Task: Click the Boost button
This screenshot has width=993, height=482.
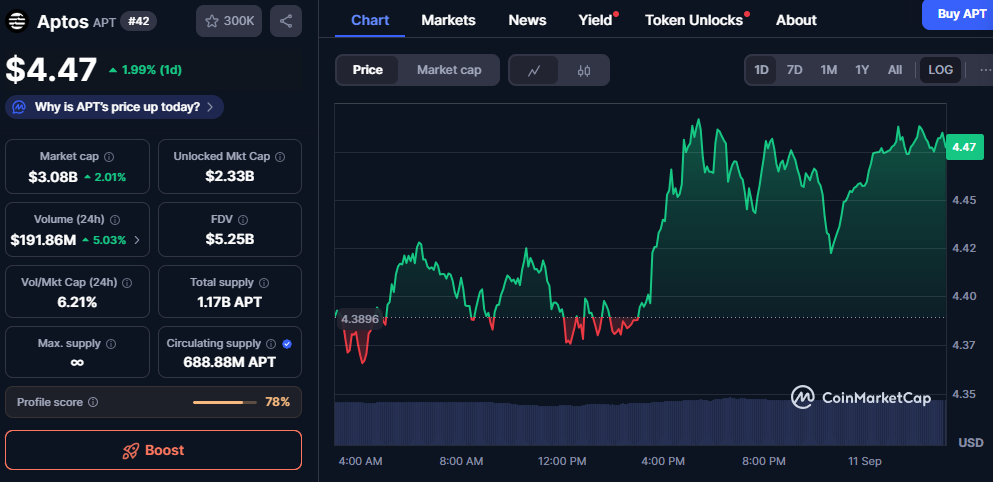Action: click(153, 450)
